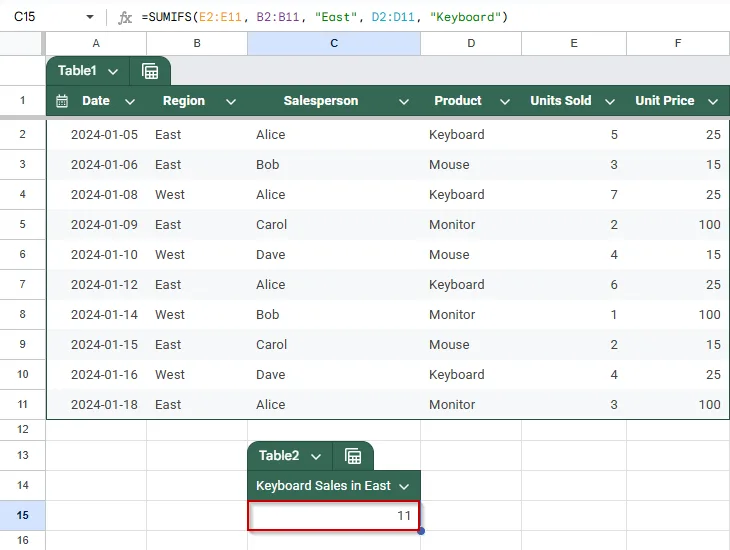730x550 pixels.
Task: Select row 13 header
Action: point(22,455)
